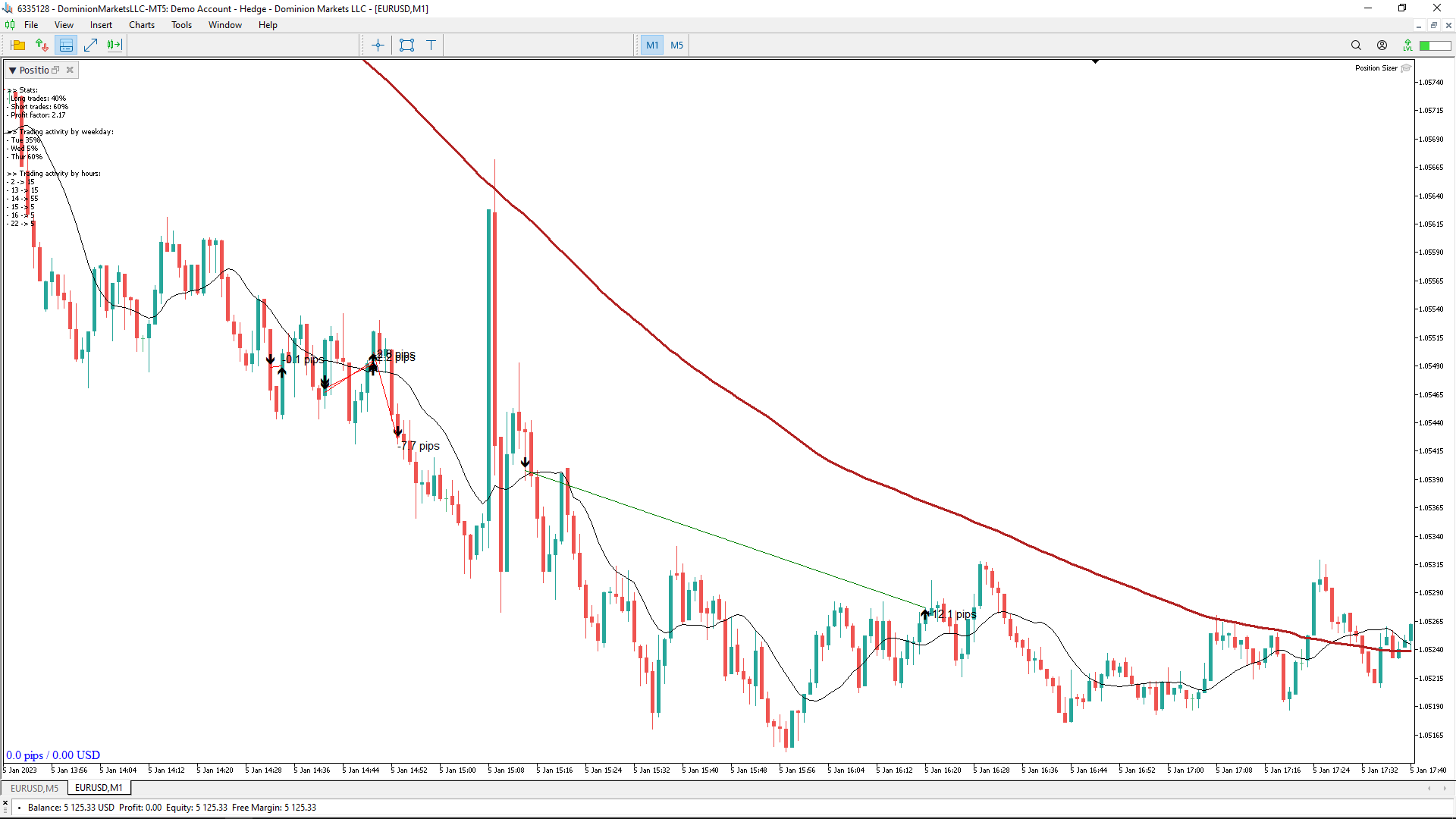The image size is (1456, 819).
Task: Open the Insert menu
Action: coord(101,25)
